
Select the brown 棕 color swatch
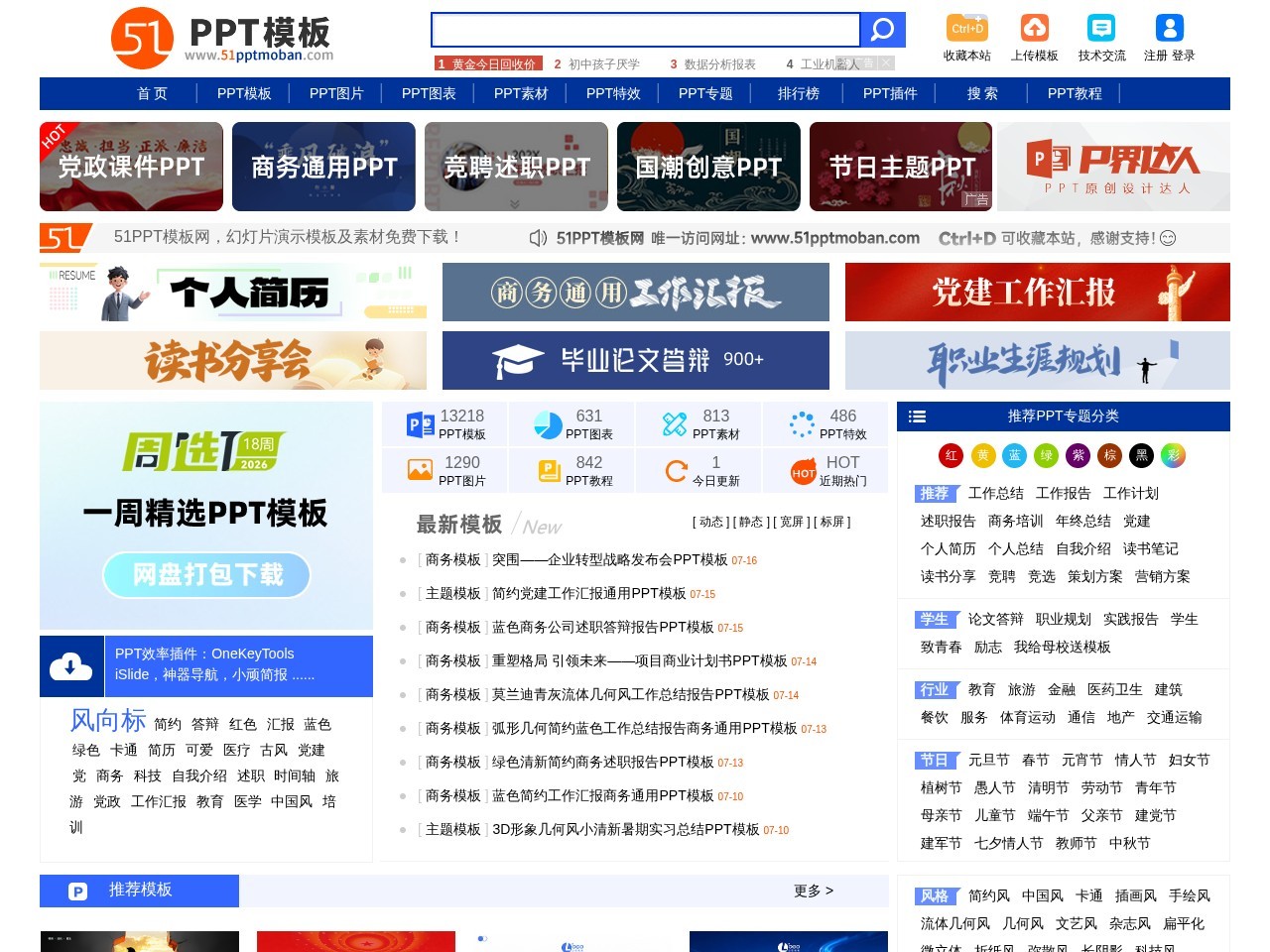(x=1109, y=455)
